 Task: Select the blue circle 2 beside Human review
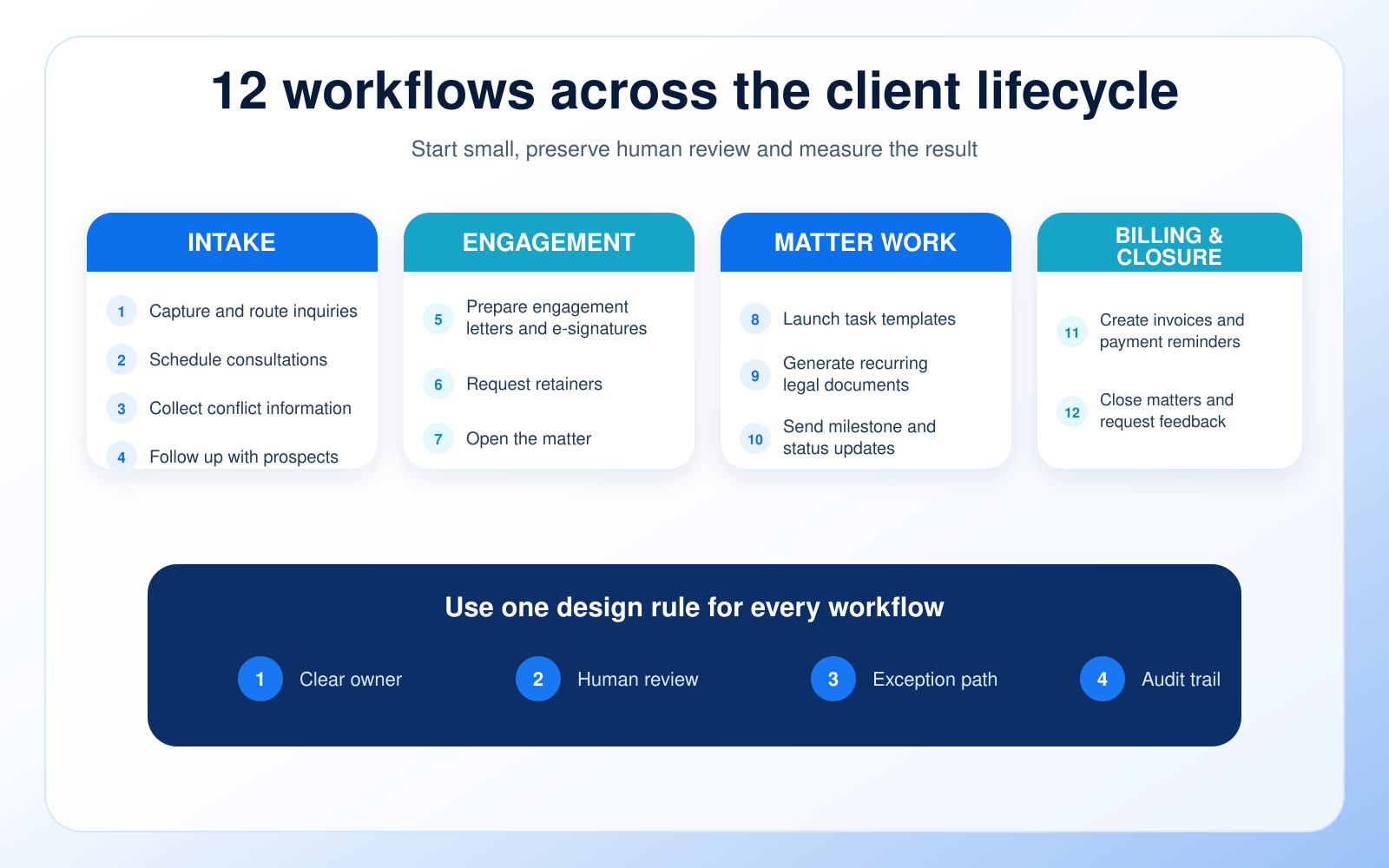tap(538, 679)
